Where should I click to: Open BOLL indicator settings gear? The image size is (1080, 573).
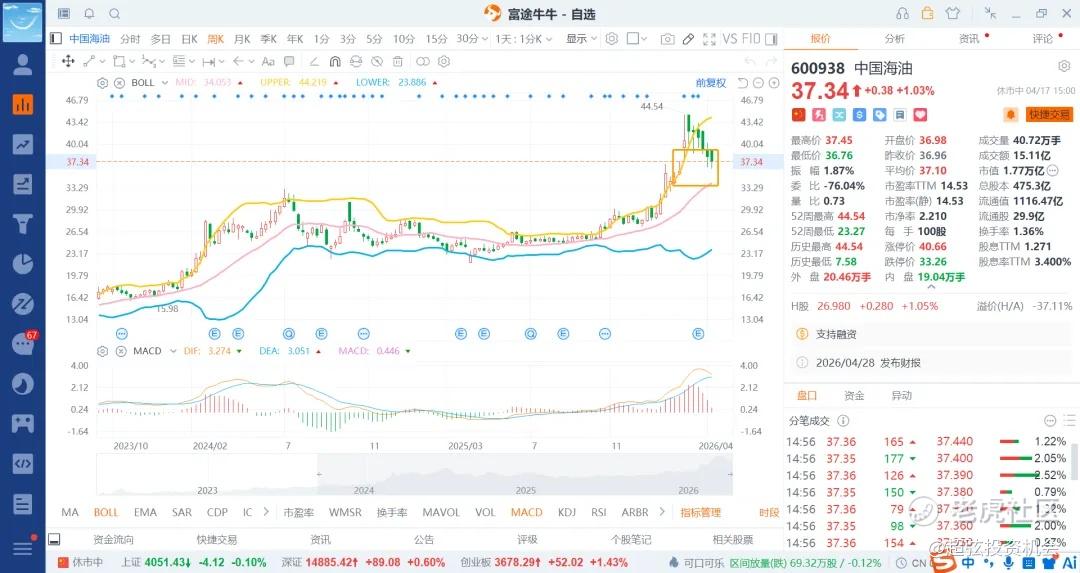(103, 83)
